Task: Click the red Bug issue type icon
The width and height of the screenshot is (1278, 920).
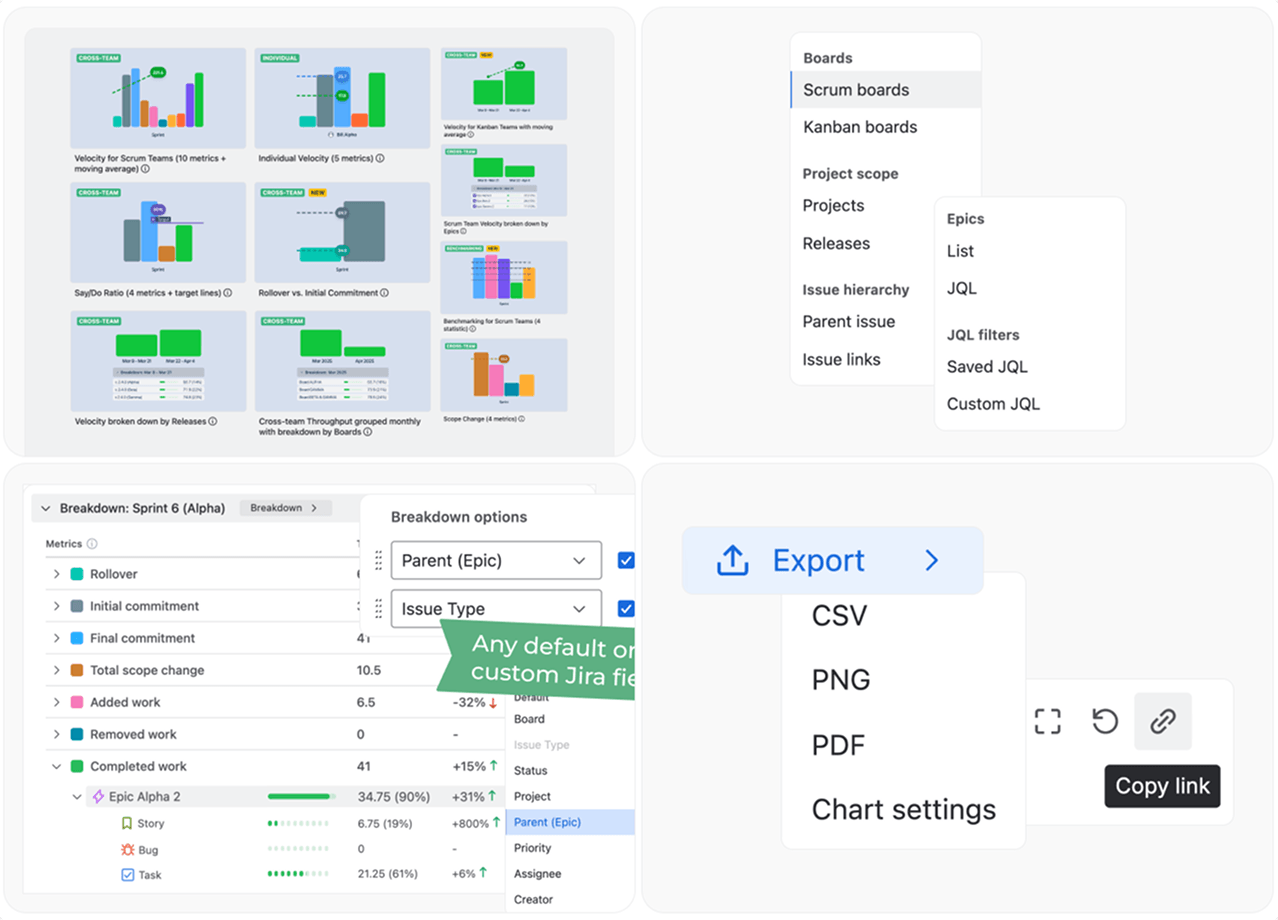Action: click(x=127, y=849)
